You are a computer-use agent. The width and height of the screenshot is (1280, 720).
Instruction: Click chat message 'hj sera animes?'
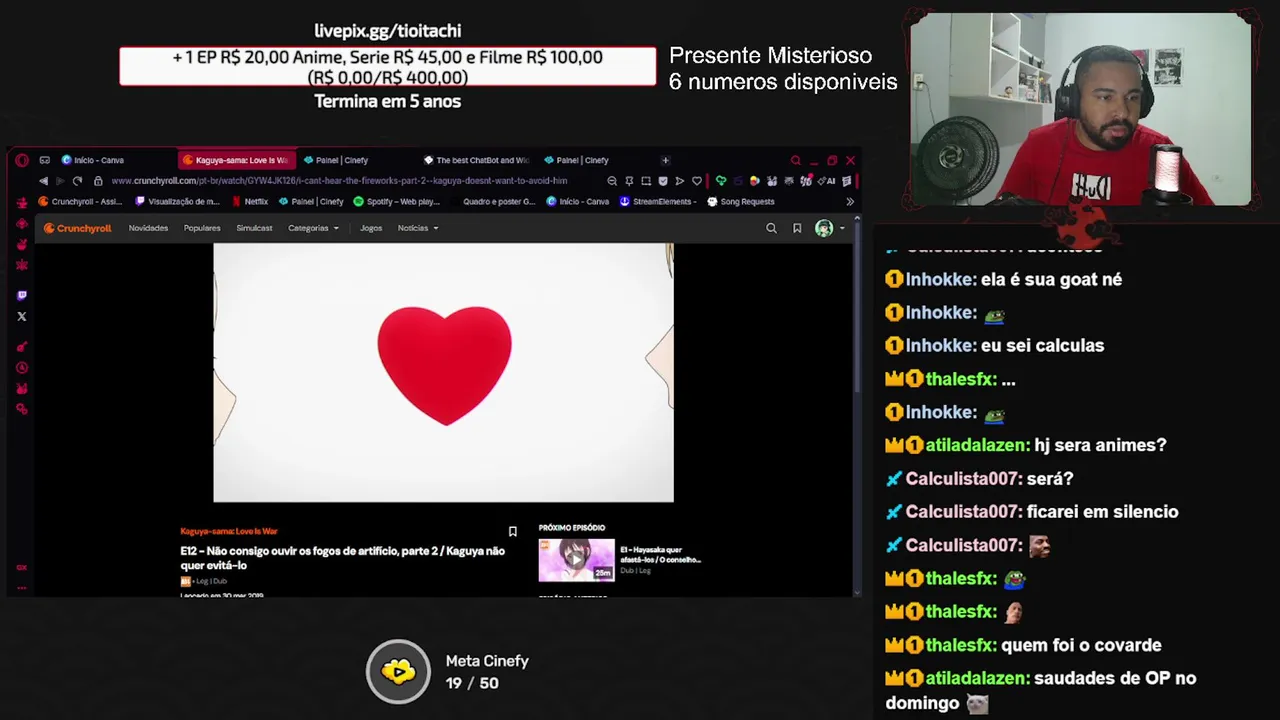tap(1100, 445)
